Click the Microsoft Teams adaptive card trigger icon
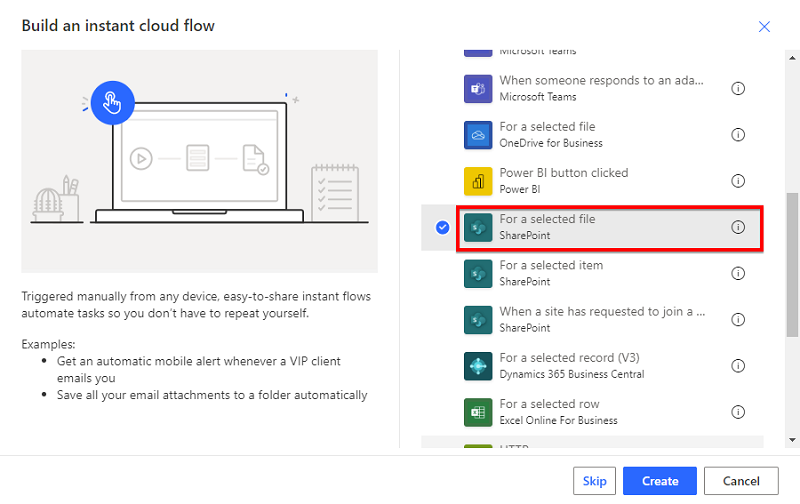The image size is (800, 504). pyautogui.click(x=478, y=89)
